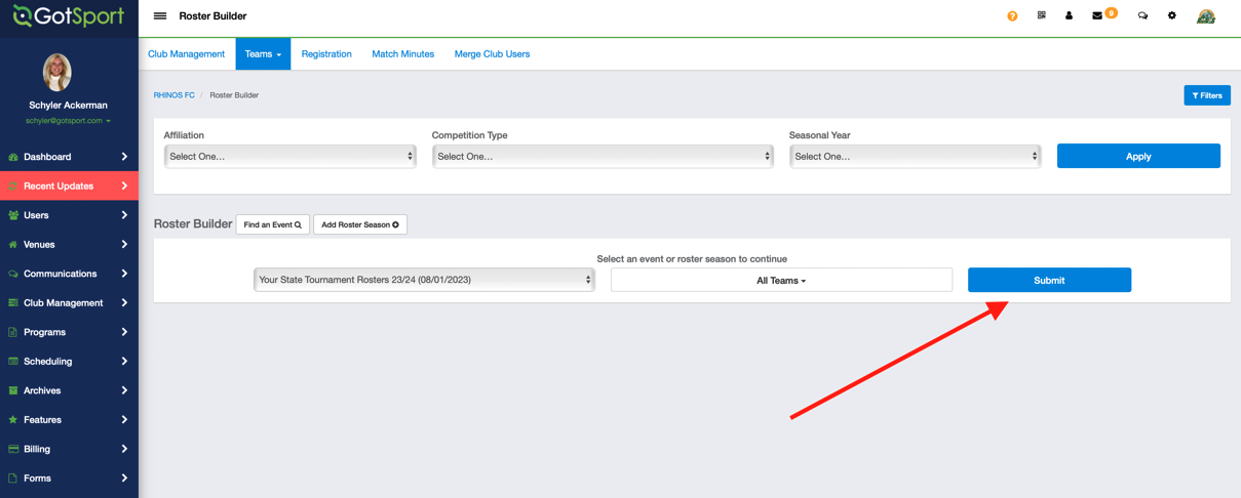
Task: Open Forms in the sidebar
Action: click(69, 478)
